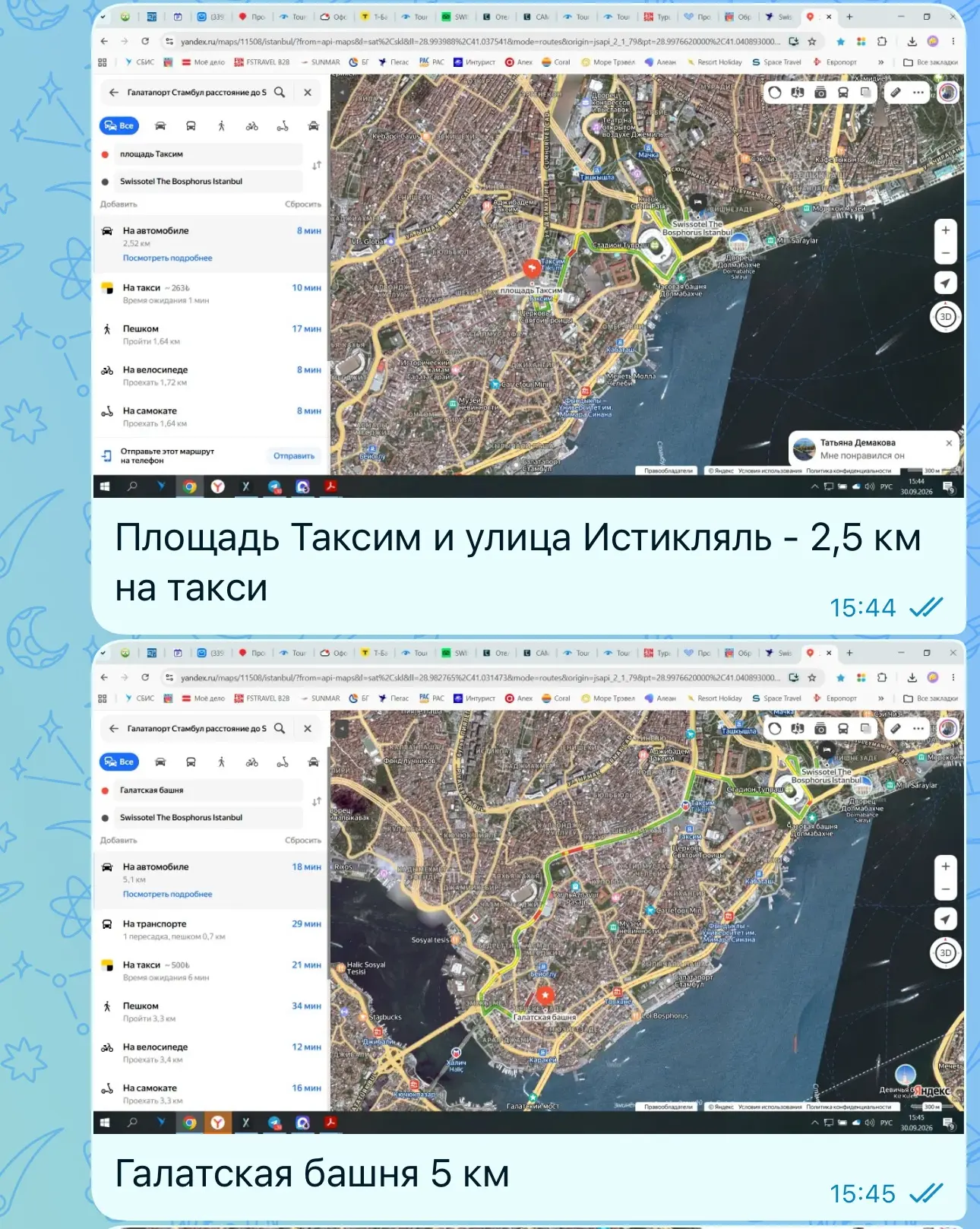Click the Chrome icon in the 15:45 taskbar

(x=190, y=1123)
